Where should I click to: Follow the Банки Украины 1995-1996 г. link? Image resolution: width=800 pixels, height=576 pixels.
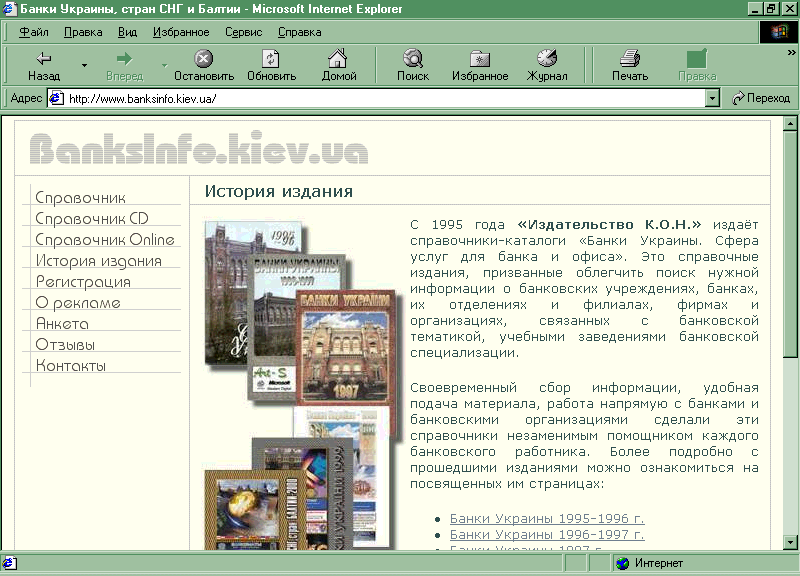[x=547, y=519]
